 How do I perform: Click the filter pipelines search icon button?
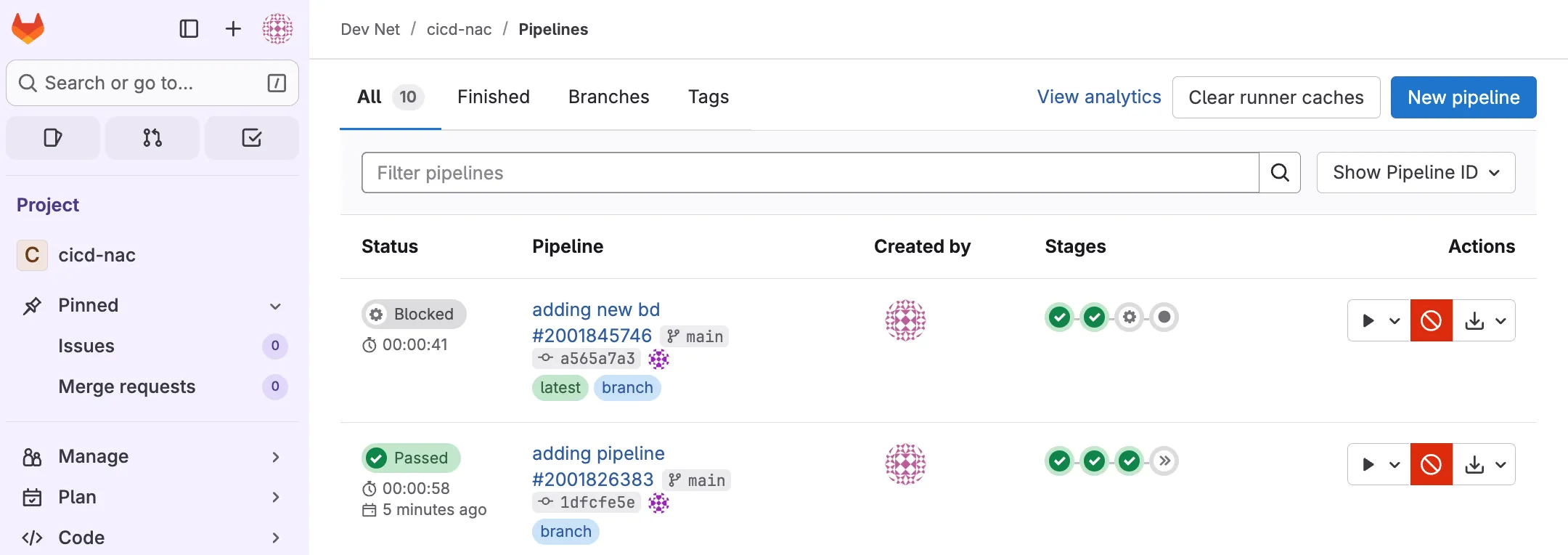pos(1279,173)
